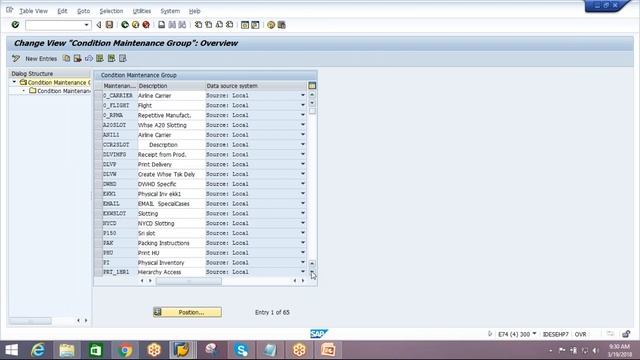Viewport: 640px width, 360px height.
Task: Click the Create New Session icon
Action: 244,25
